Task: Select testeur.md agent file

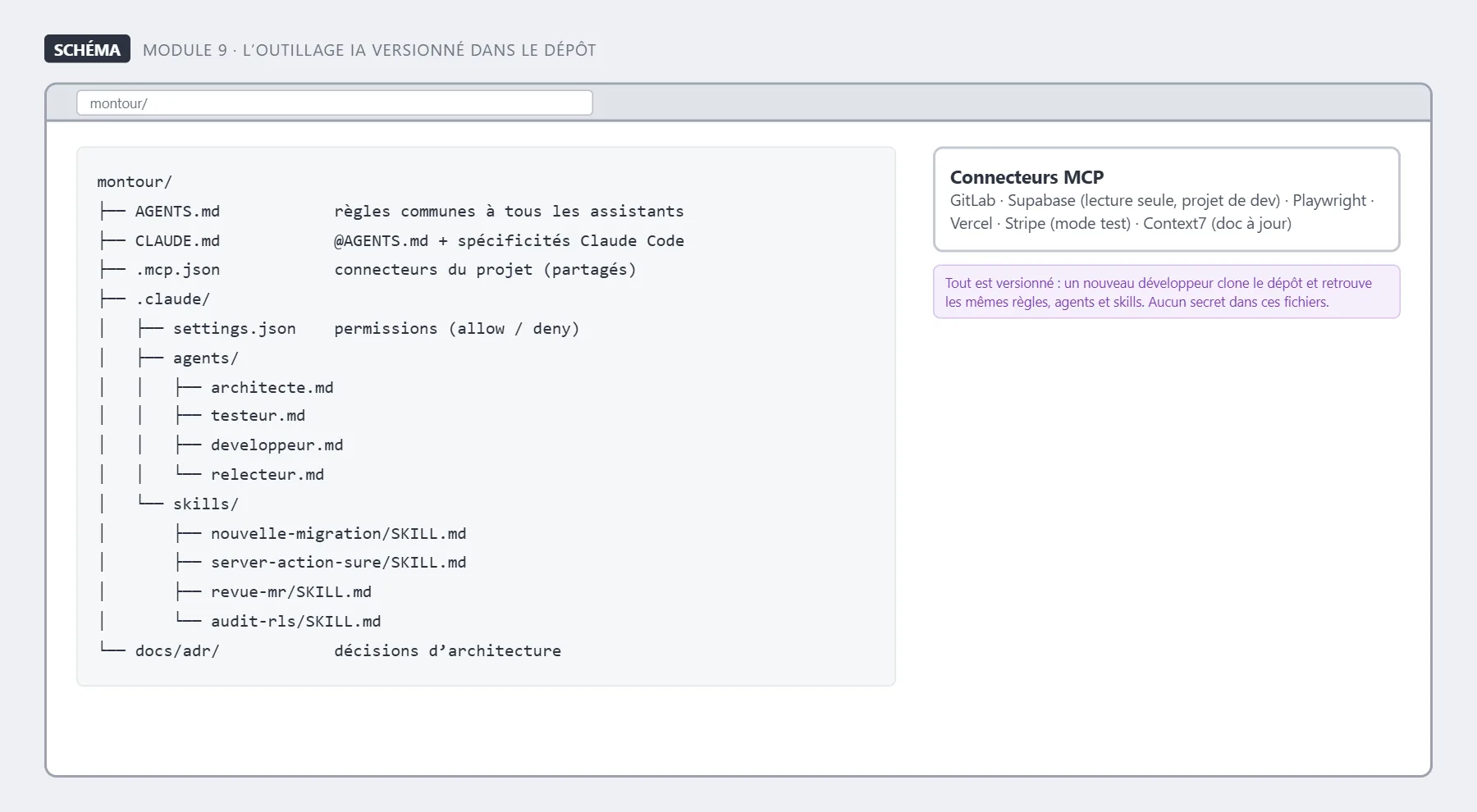Action: 258,416
